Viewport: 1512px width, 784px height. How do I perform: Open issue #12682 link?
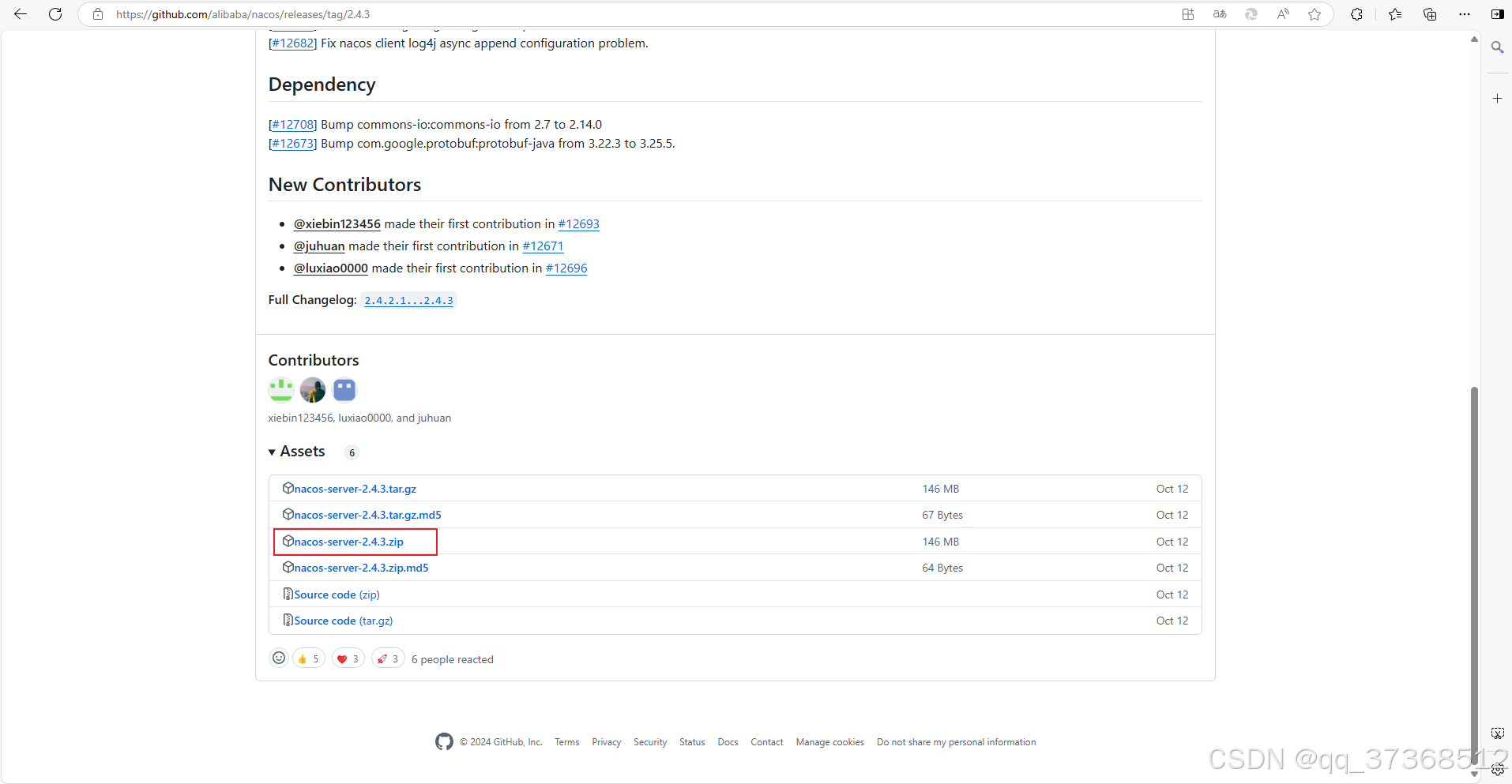[293, 43]
